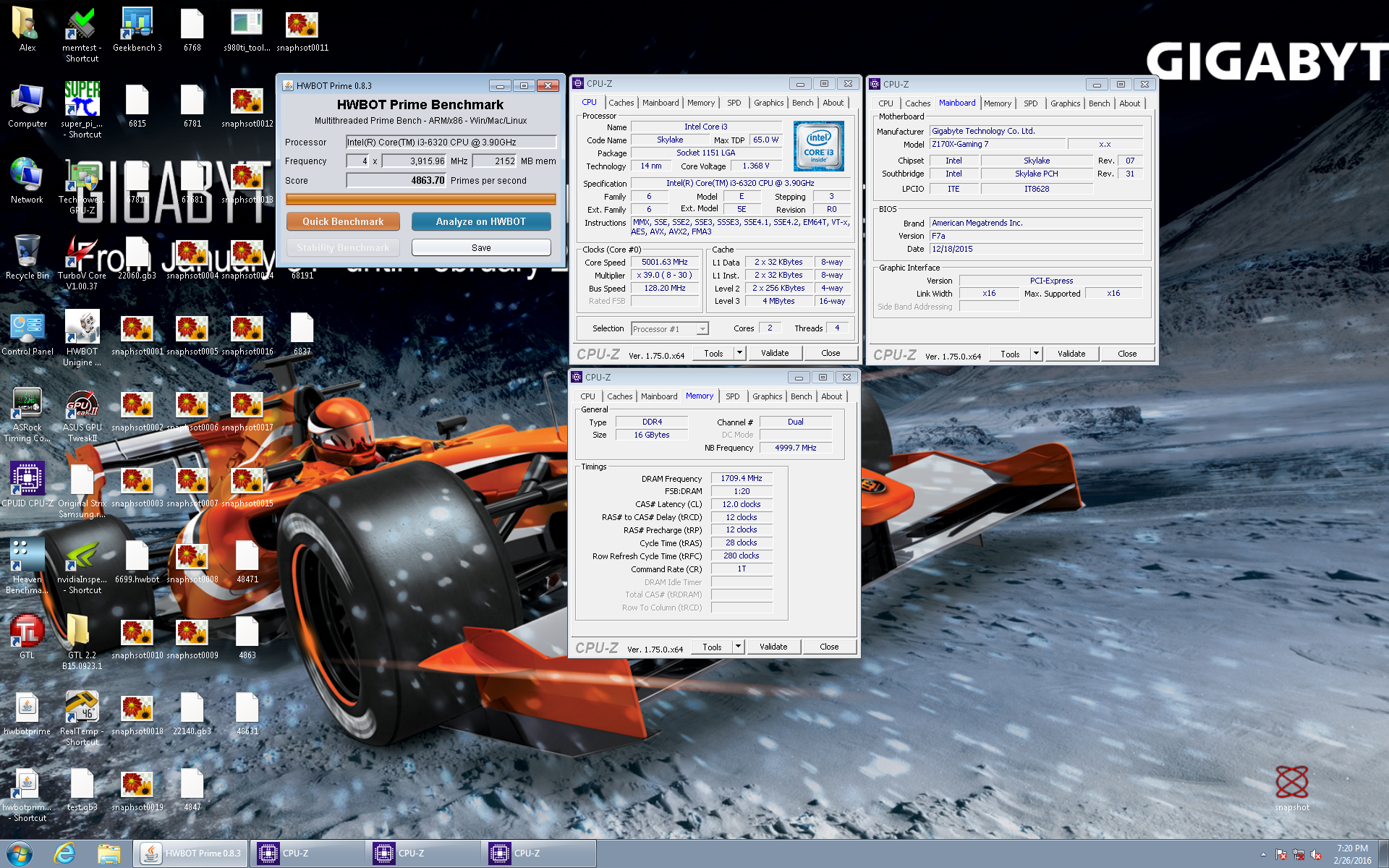This screenshot has height=868, width=1389.
Task: Click Model value Z170X-Gaming 7
Action: pyautogui.click(x=996, y=144)
